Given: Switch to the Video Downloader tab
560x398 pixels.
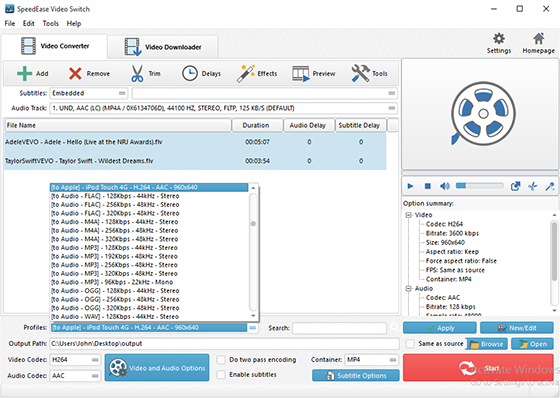Looking at the screenshot, I should pos(162,47).
